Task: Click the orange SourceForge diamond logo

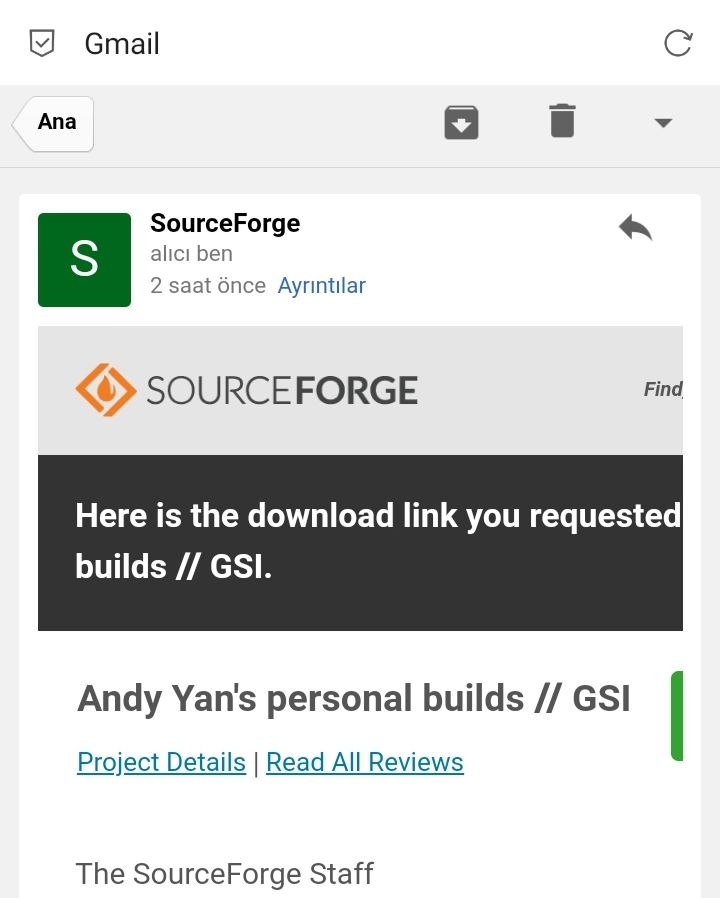Action: click(105, 389)
